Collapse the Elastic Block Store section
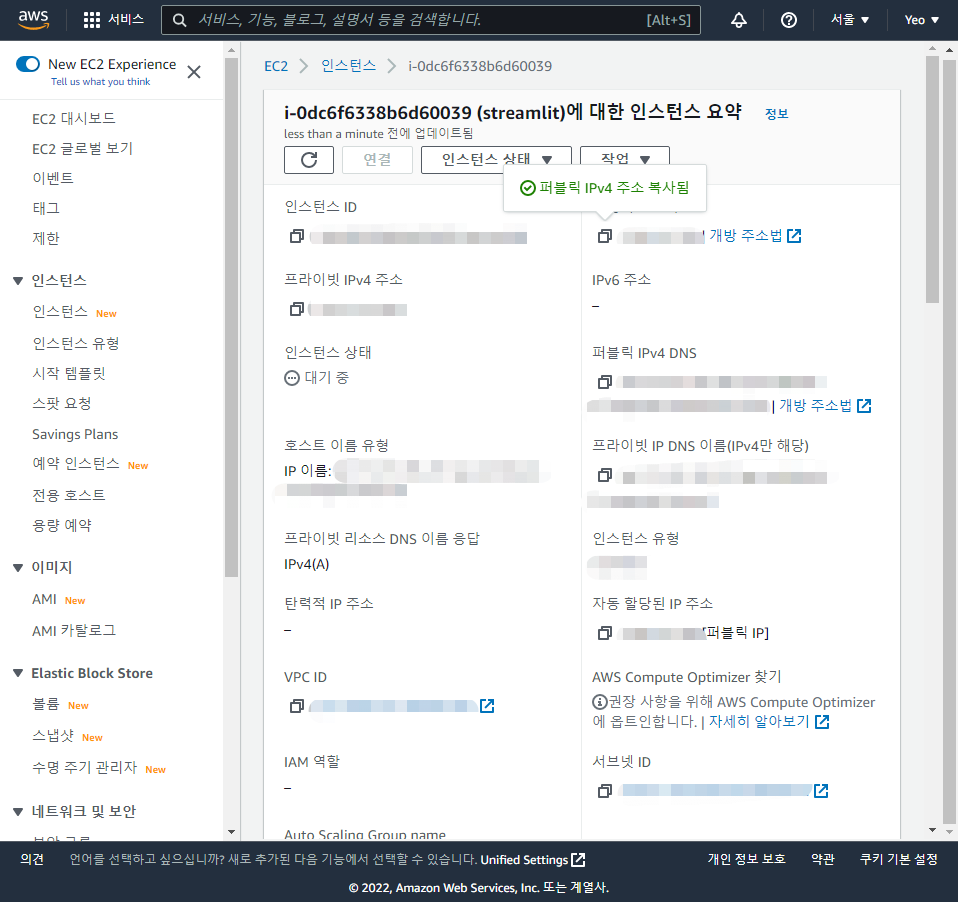The image size is (958, 902). pos(18,673)
